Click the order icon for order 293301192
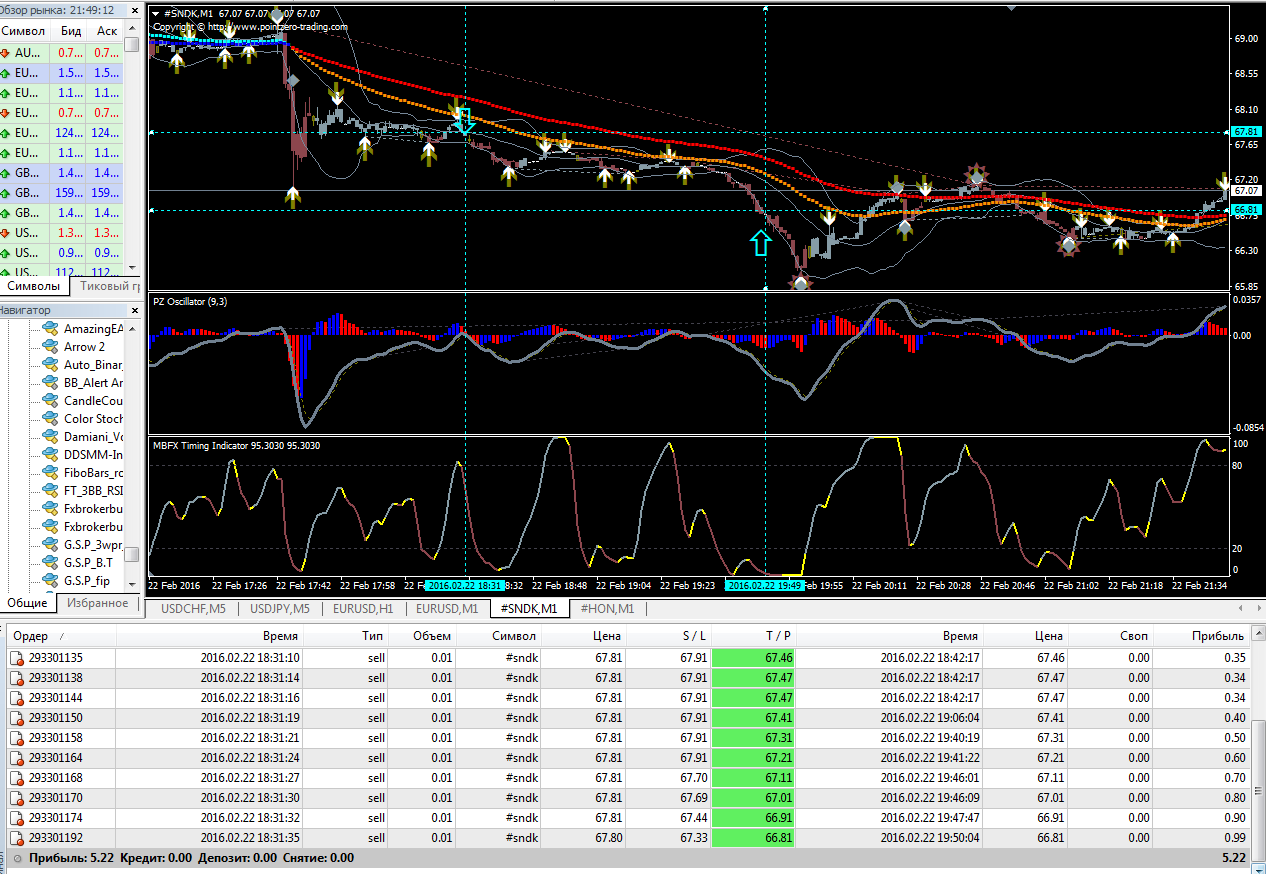 coord(16,838)
